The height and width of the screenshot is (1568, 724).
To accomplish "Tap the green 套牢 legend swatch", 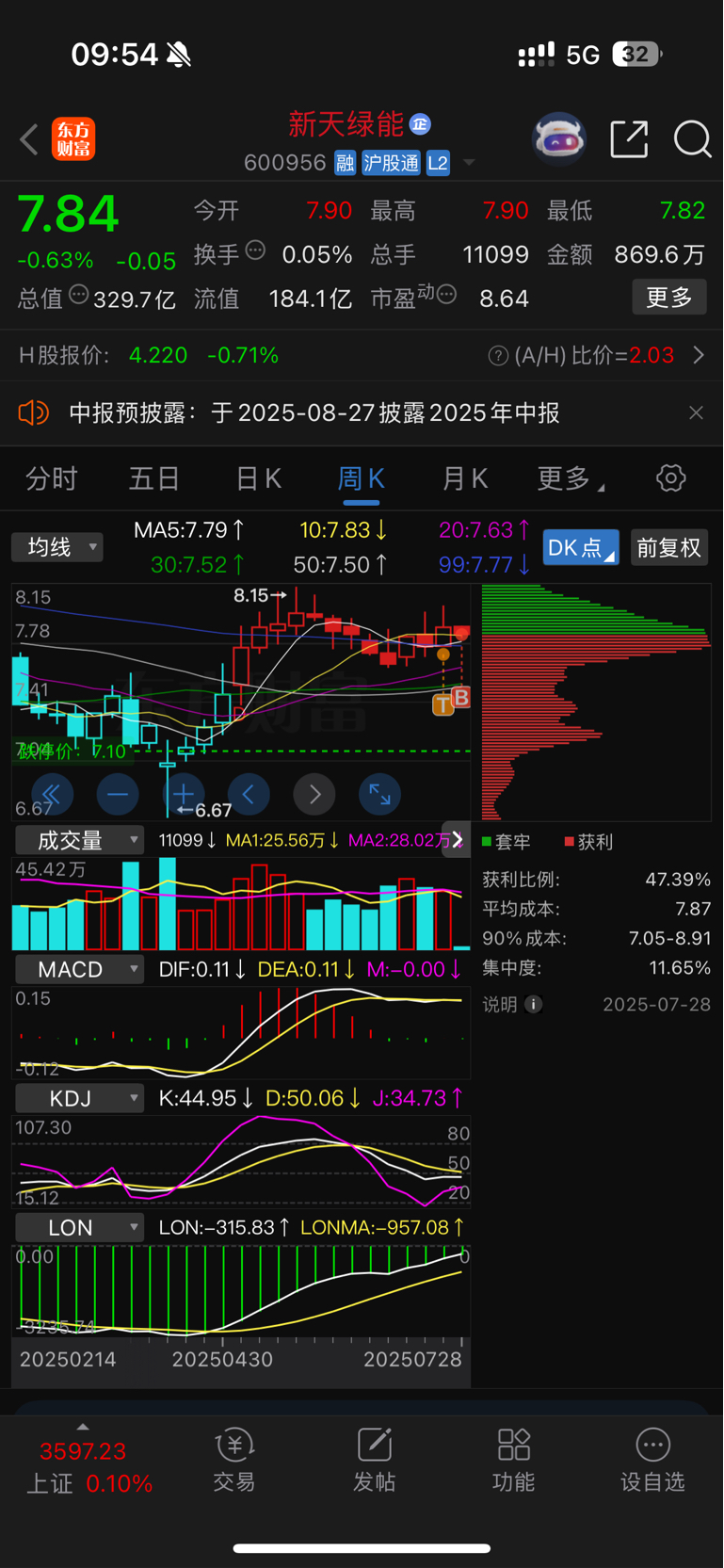I will click(x=487, y=841).
